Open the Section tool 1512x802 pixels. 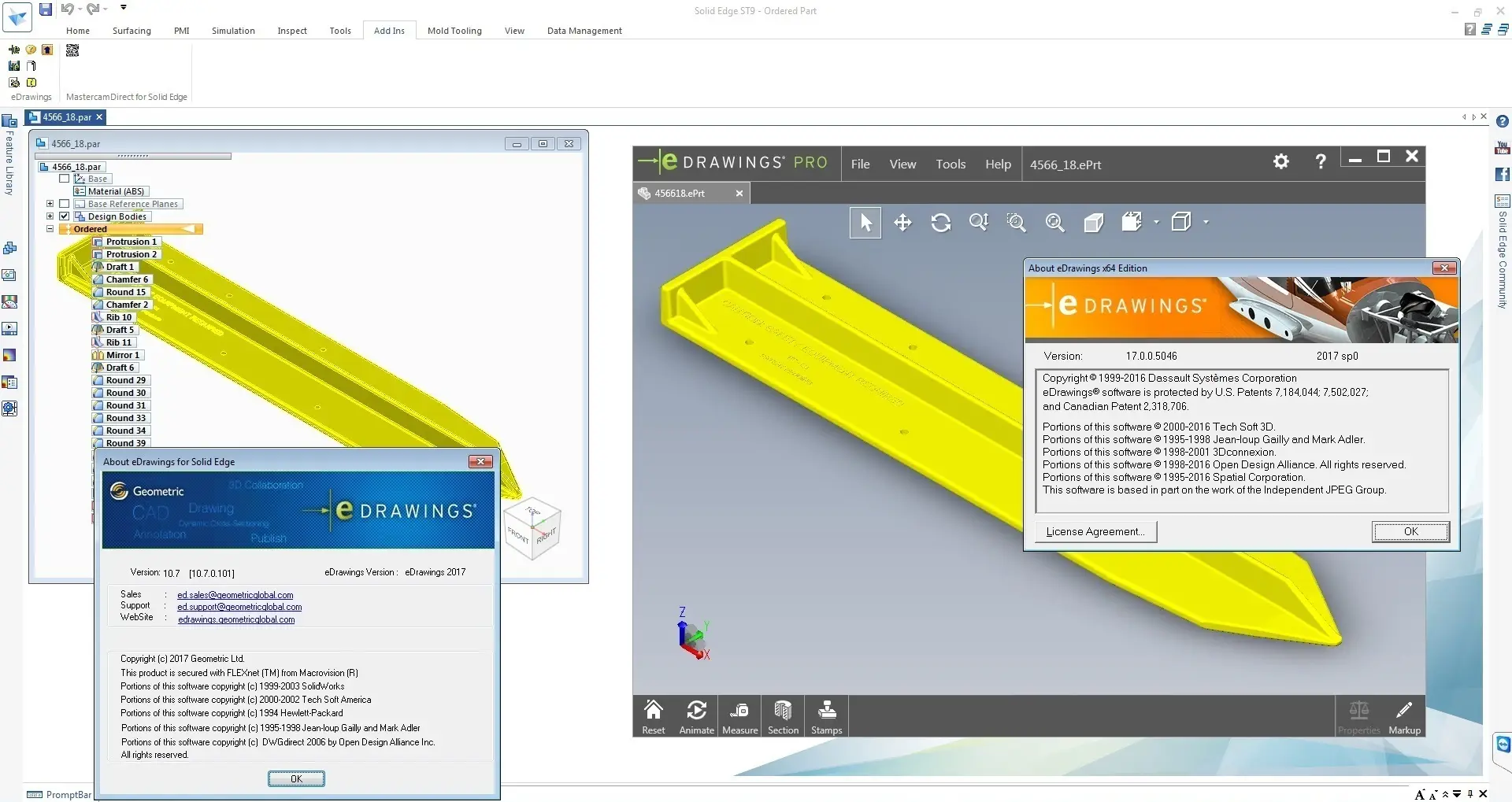(783, 716)
